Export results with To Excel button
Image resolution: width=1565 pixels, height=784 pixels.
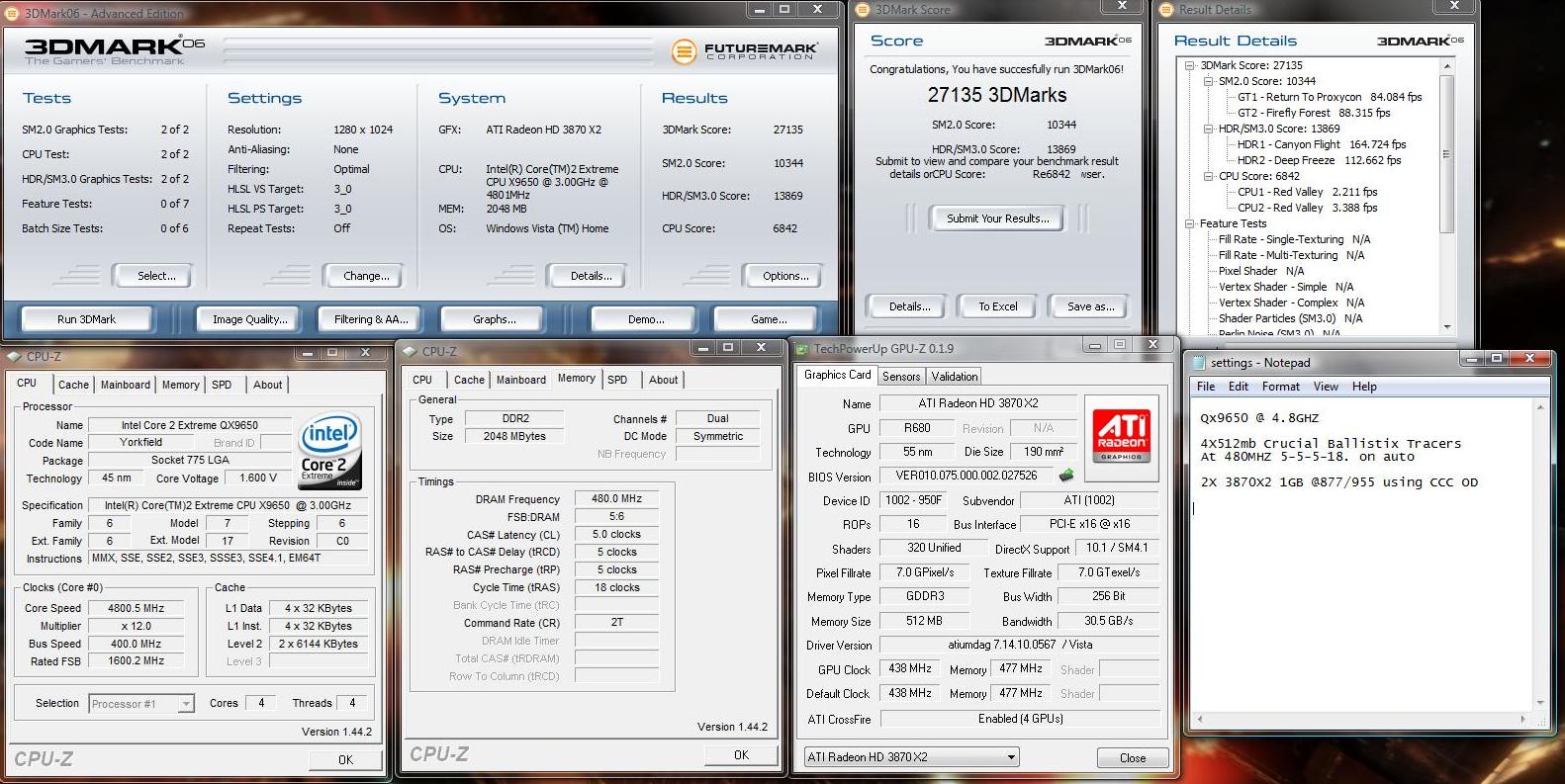click(997, 306)
